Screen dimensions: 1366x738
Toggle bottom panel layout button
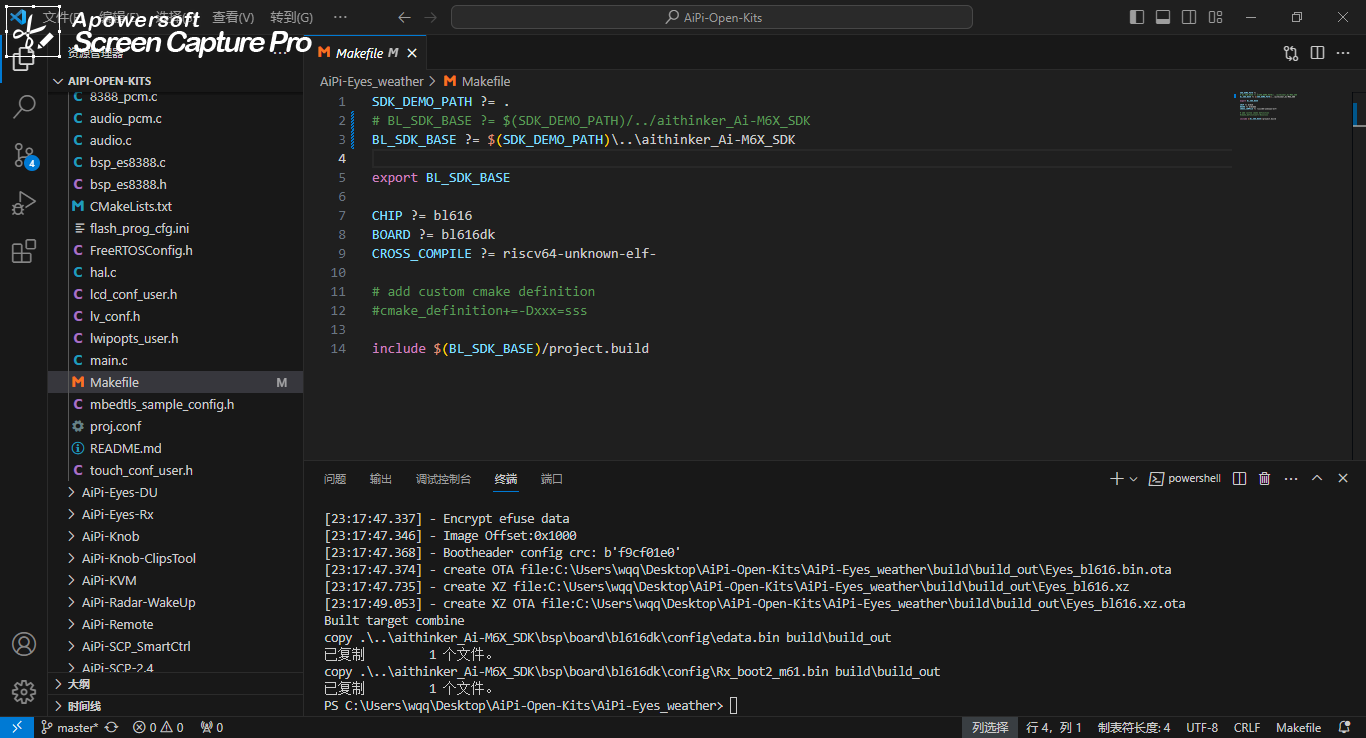(1162, 17)
